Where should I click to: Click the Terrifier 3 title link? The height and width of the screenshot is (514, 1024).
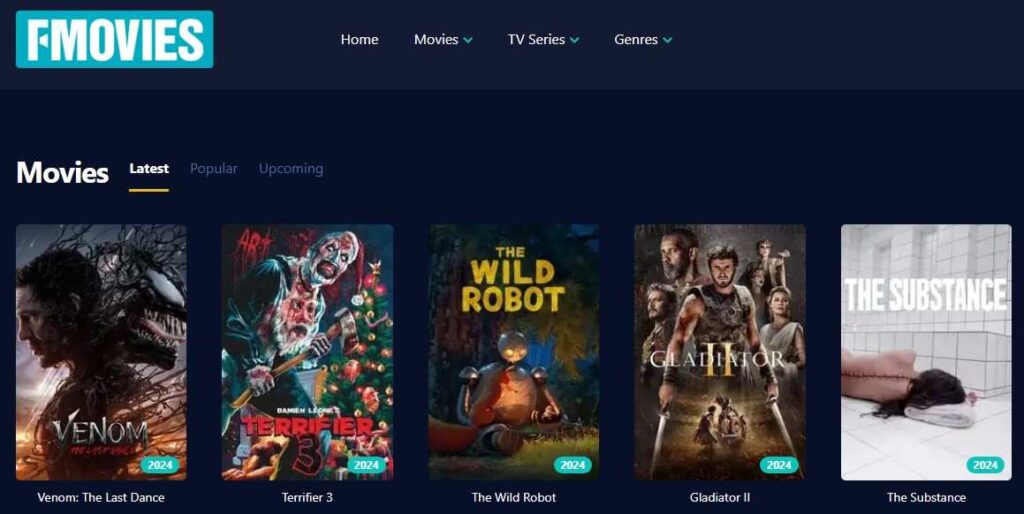307,498
